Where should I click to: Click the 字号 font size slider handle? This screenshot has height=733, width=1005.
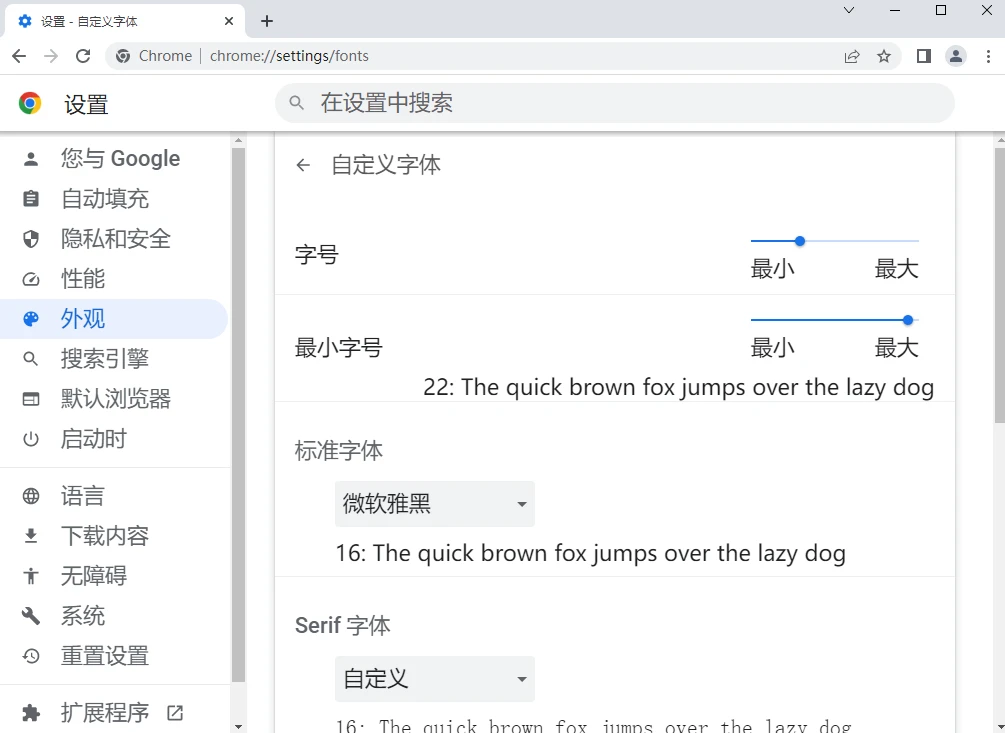(x=800, y=241)
